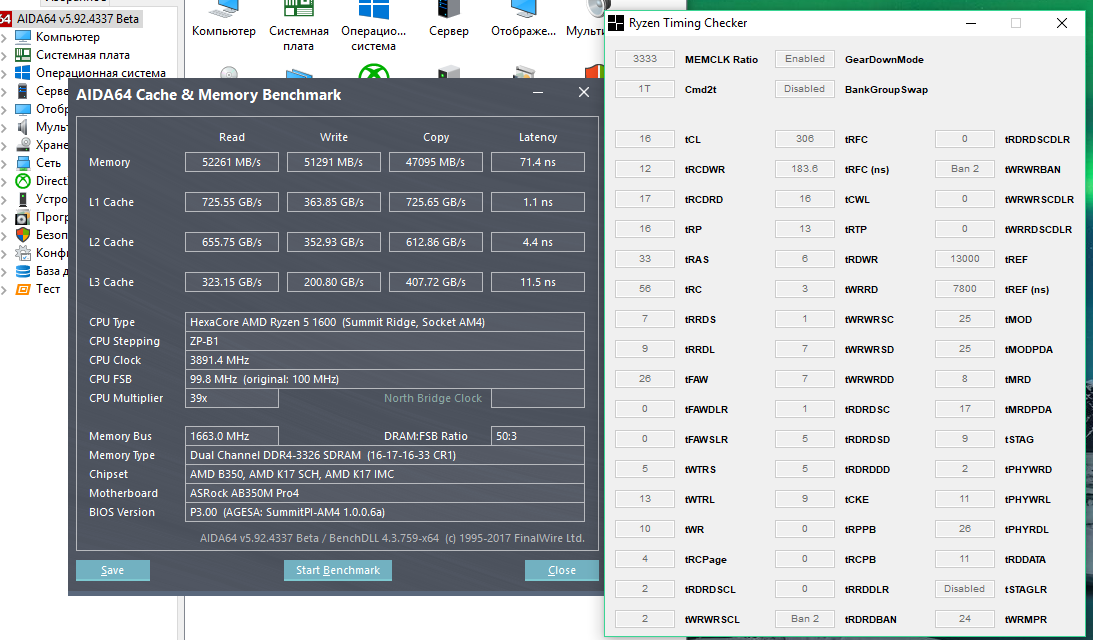Click the tRFC (ns) field showing 183.6

(804, 169)
